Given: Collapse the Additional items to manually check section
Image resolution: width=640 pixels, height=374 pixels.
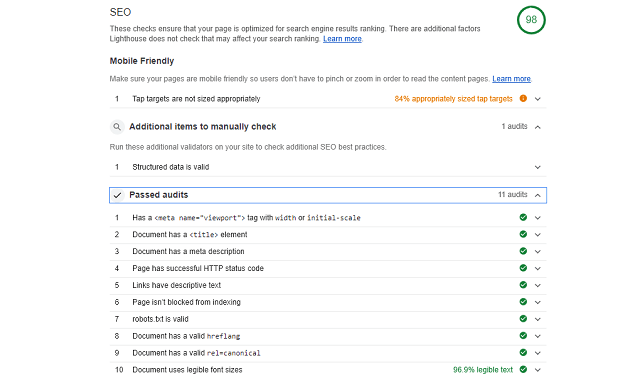Looking at the screenshot, I should 538,127.
